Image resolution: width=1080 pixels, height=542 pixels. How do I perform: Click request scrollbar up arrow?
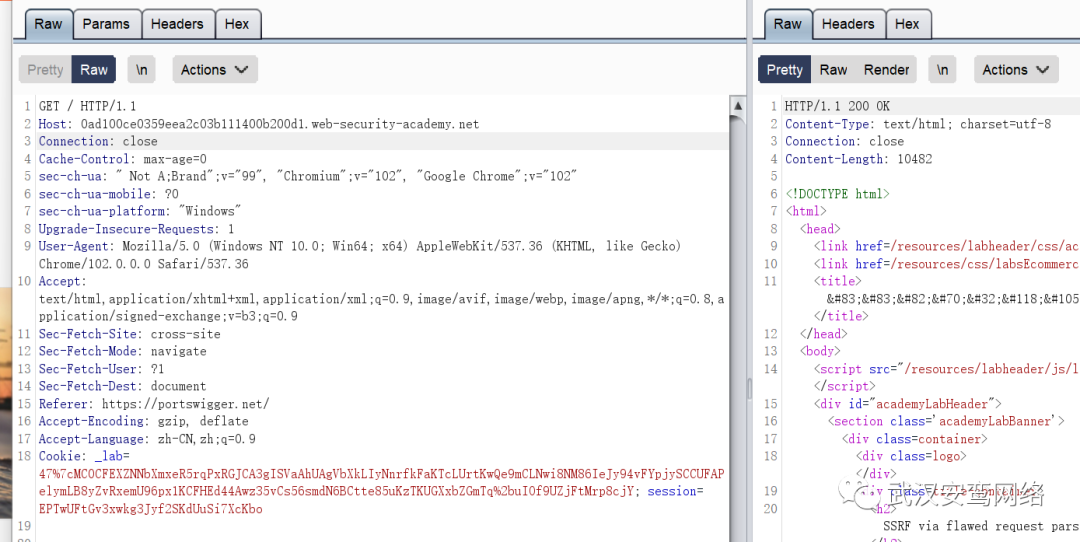(x=738, y=106)
